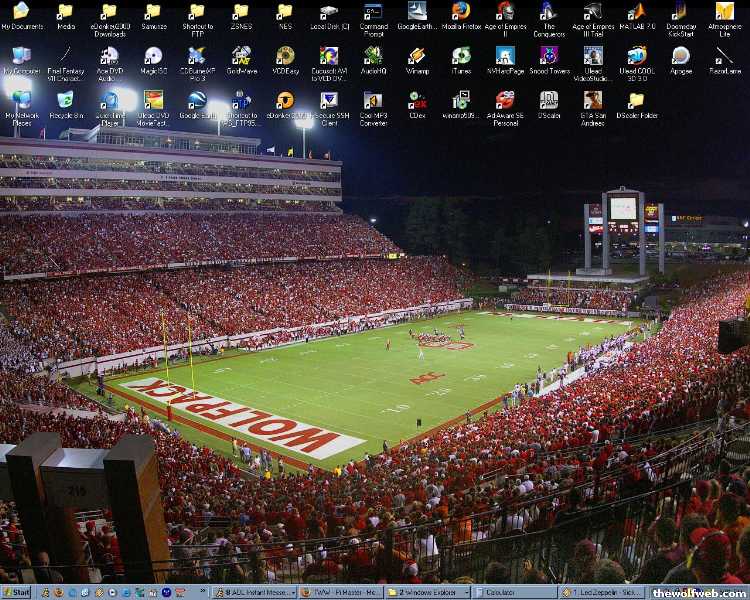Launch the GTA San Andreas shortcut

593,100
